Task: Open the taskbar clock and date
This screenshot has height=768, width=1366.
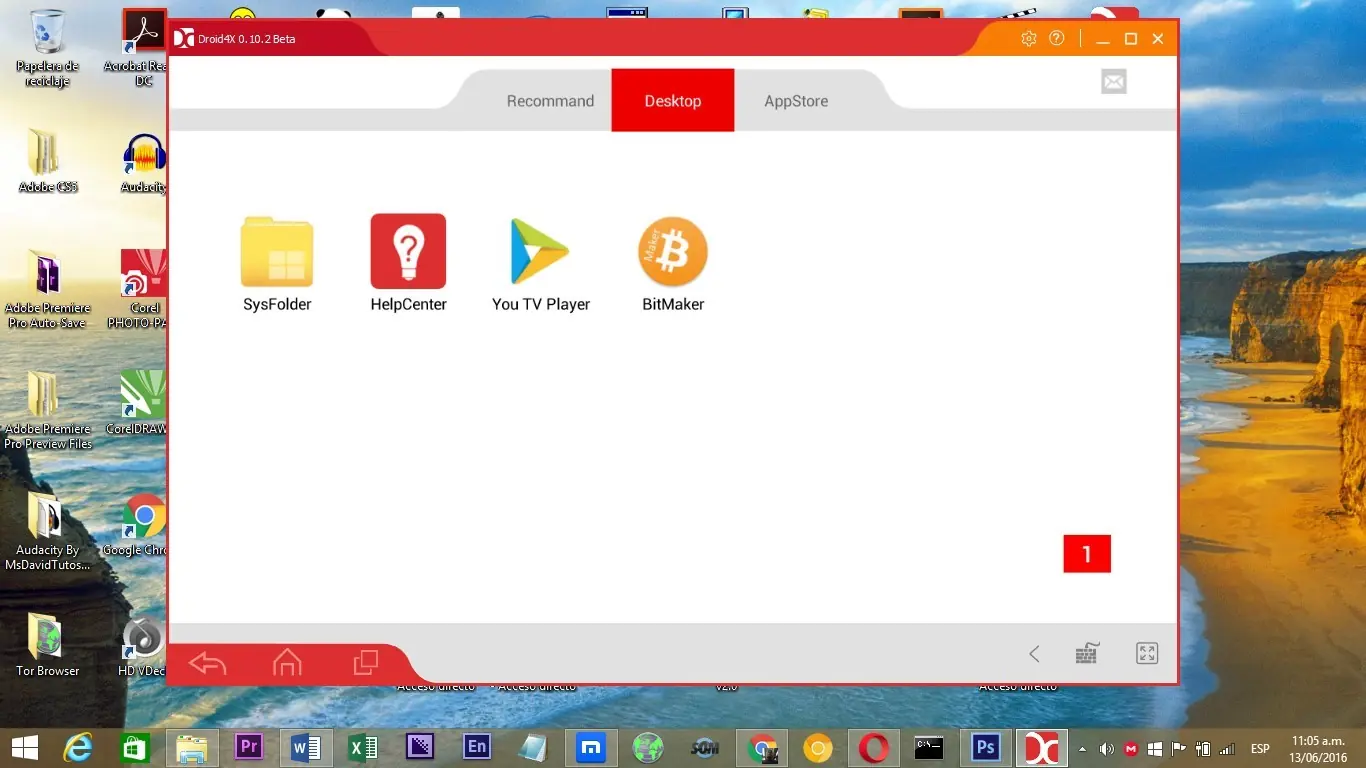Action: 1318,748
